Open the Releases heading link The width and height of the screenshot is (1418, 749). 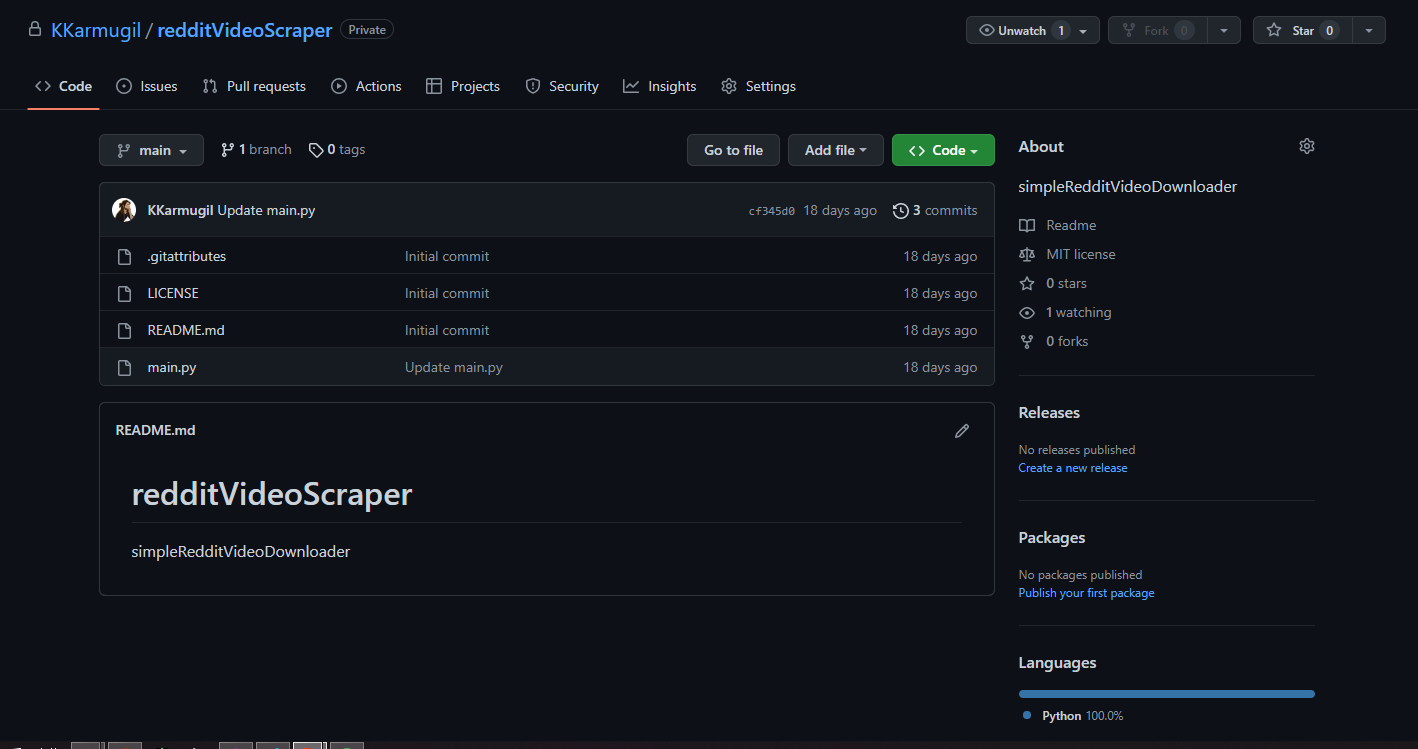click(x=1049, y=413)
